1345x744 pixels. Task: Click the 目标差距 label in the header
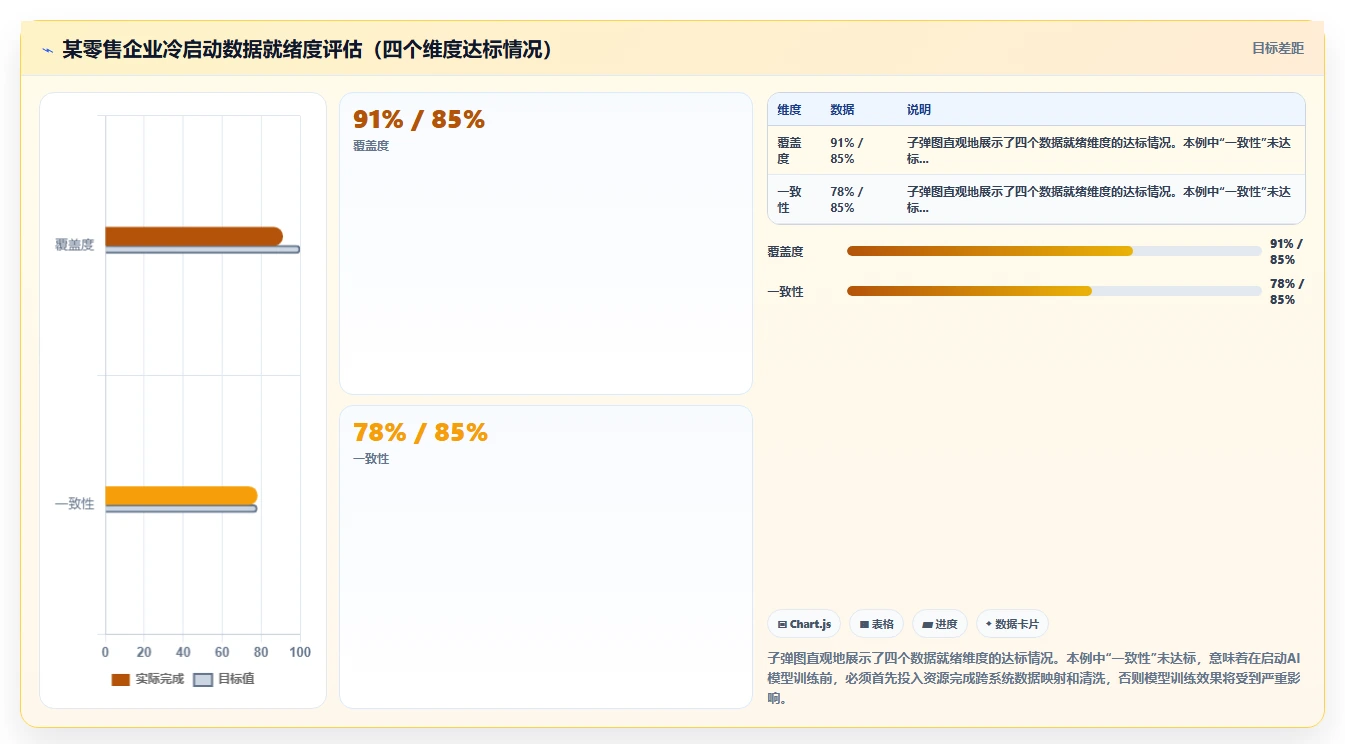[1278, 48]
